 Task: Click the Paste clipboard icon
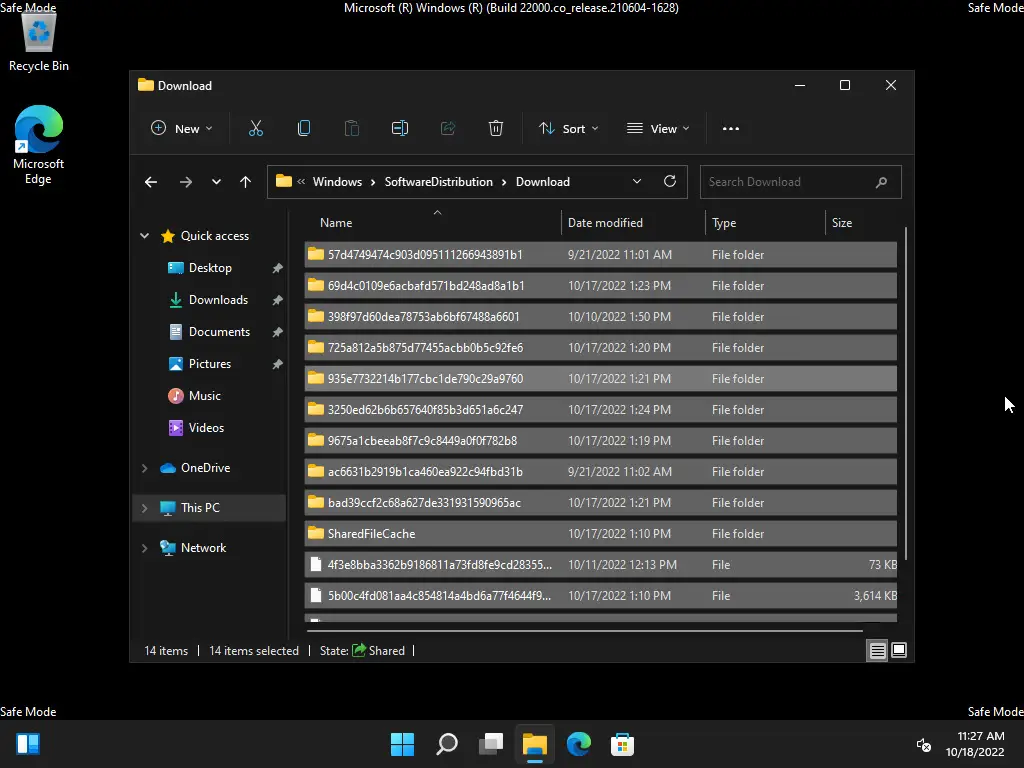(x=351, y=129)
